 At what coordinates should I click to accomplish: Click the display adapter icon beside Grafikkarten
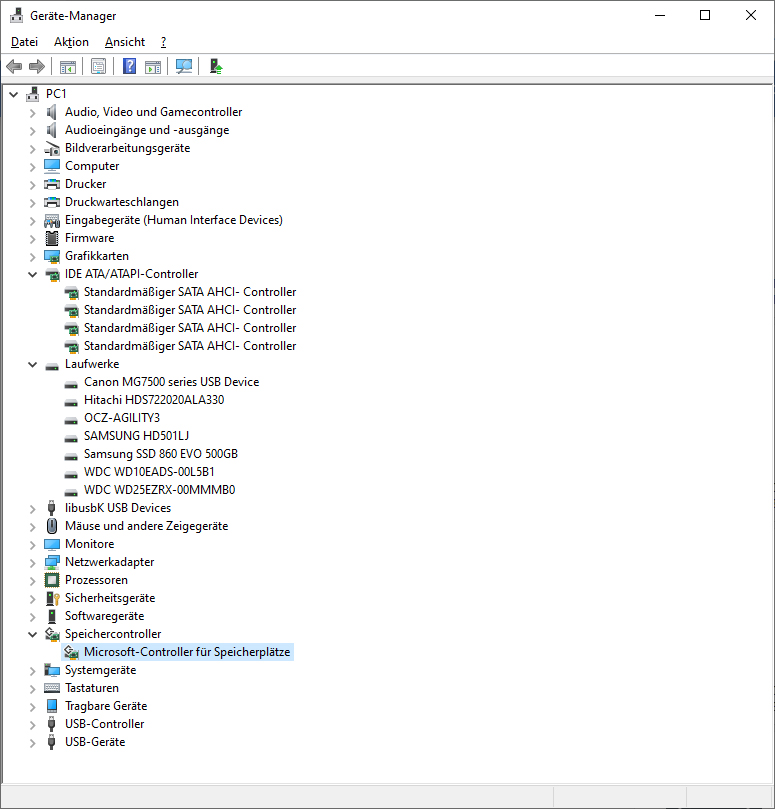pos(52,256)
